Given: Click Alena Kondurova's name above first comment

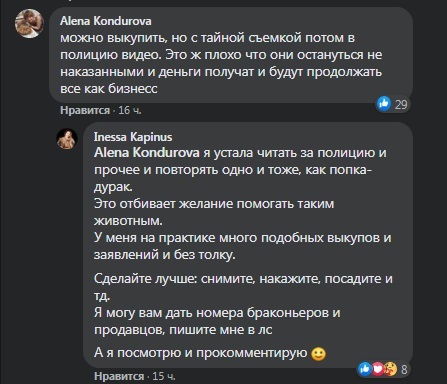Looking at the screenshot, I should tap(106, 21).
